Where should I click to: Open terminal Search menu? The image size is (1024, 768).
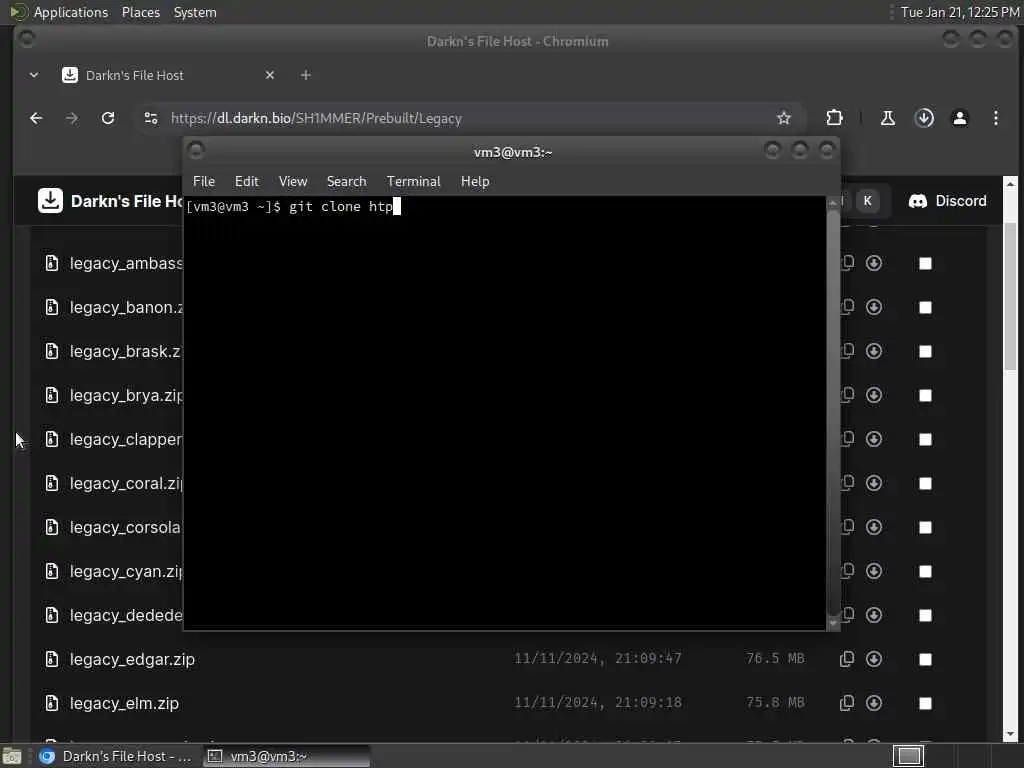click(347, 182)
